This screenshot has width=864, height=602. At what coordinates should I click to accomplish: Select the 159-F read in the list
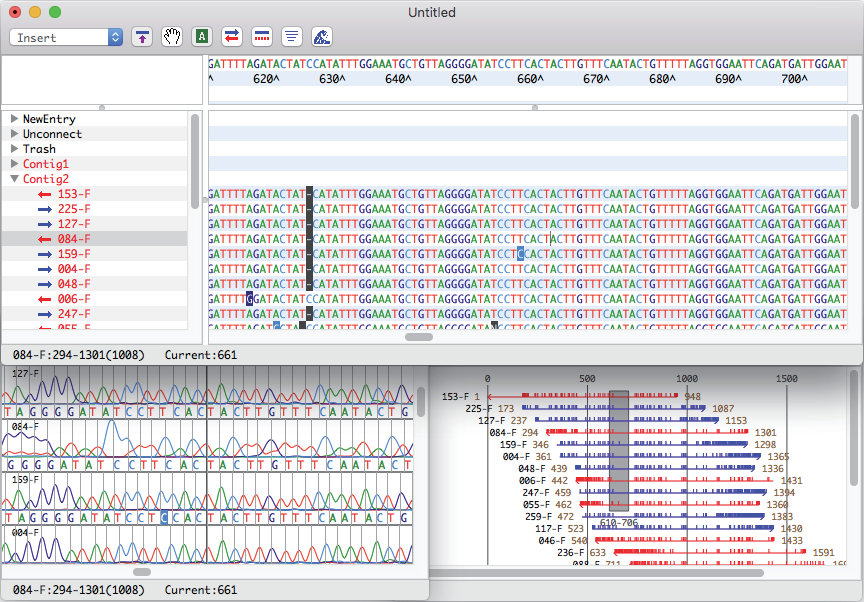point(74,254)
